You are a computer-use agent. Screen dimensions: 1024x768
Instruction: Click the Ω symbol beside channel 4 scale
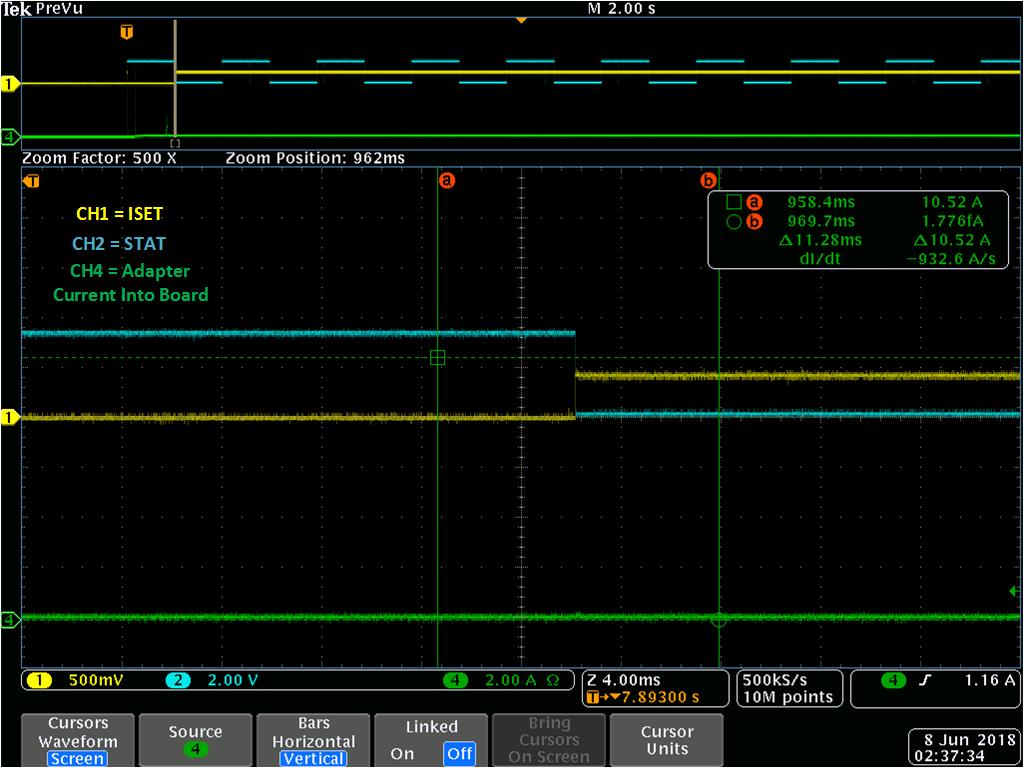point(552,680)
